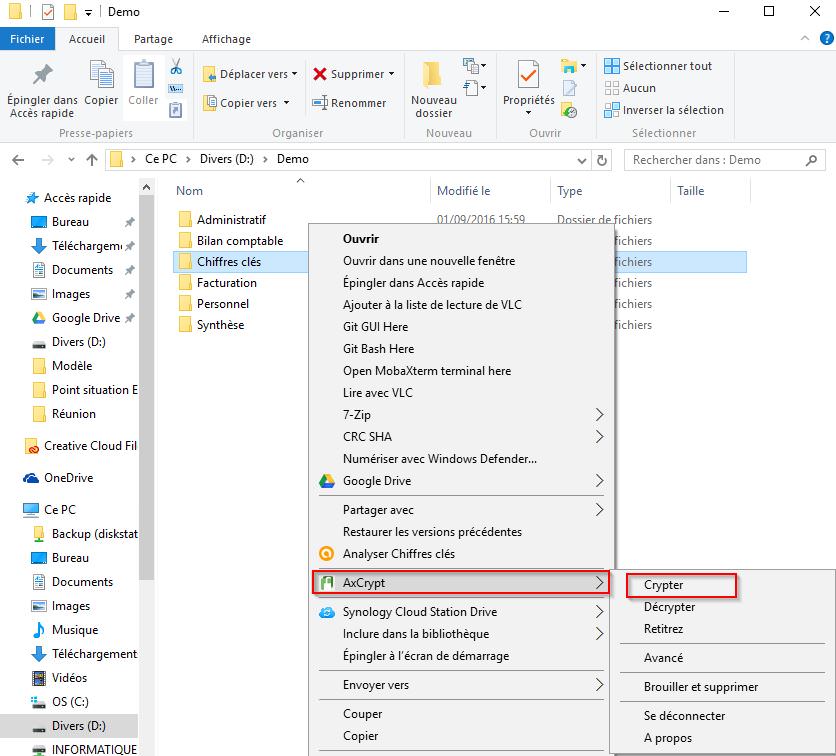Click the Supprimer button
Viewport: 836px width, 756px height.
353,74
